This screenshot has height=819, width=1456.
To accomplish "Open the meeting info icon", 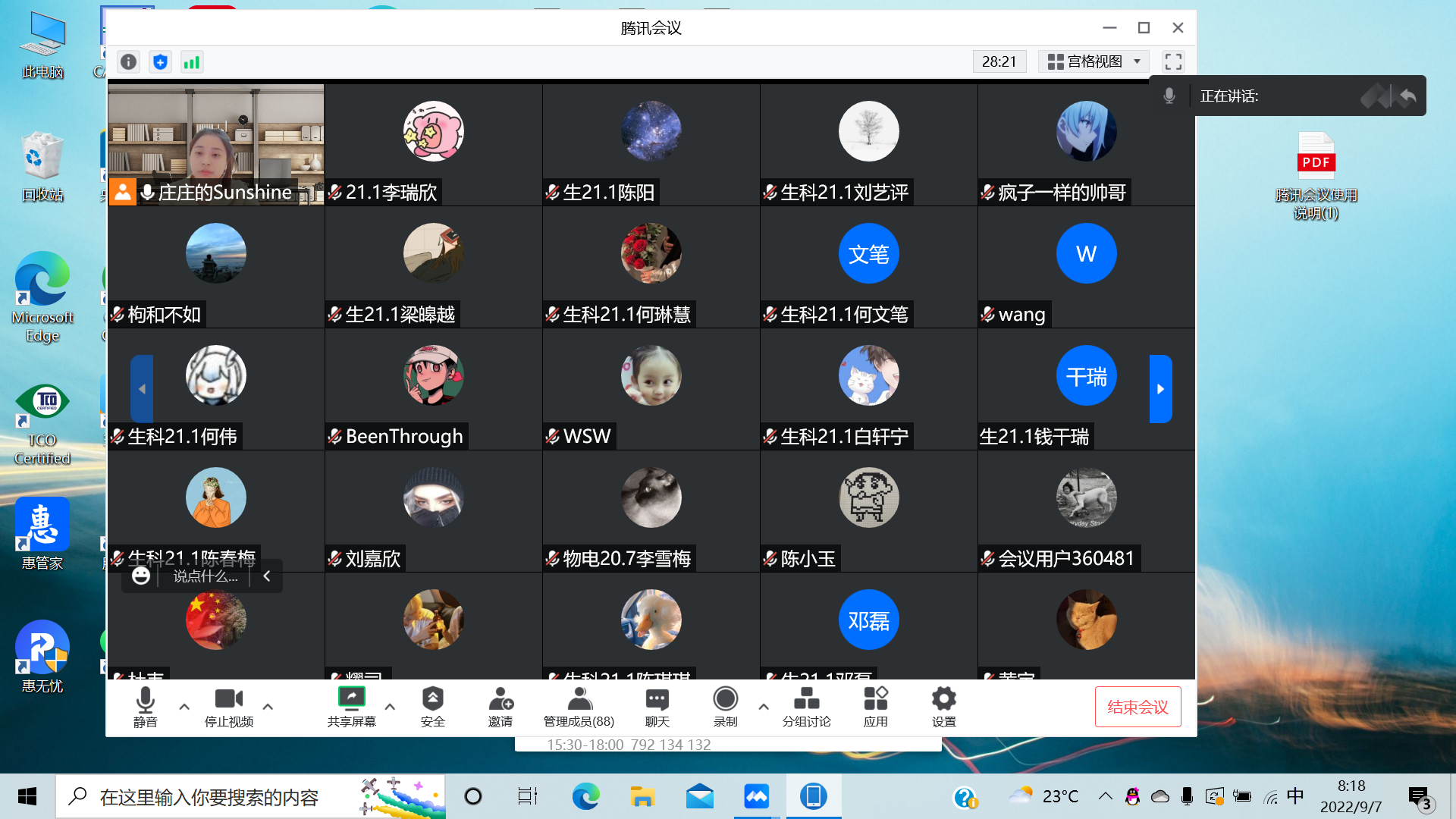I will (x=129, y=62).
